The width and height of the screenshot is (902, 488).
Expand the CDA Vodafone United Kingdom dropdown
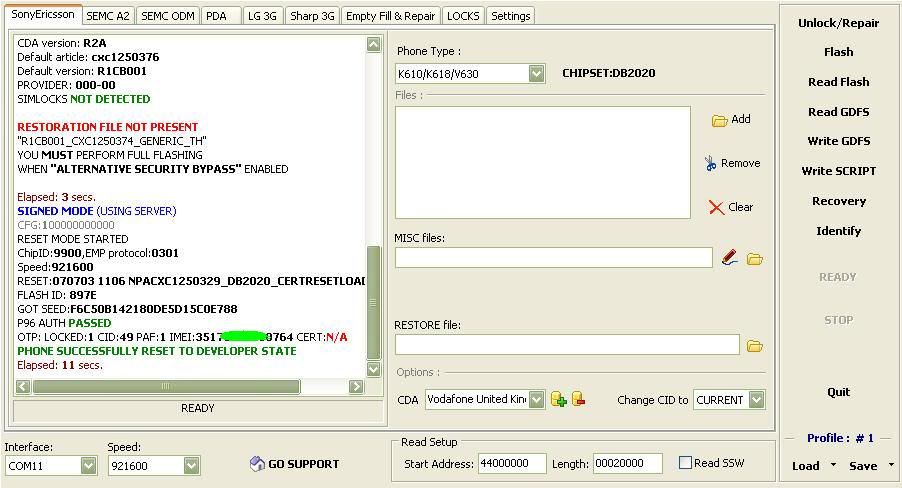tap(536, 399)
